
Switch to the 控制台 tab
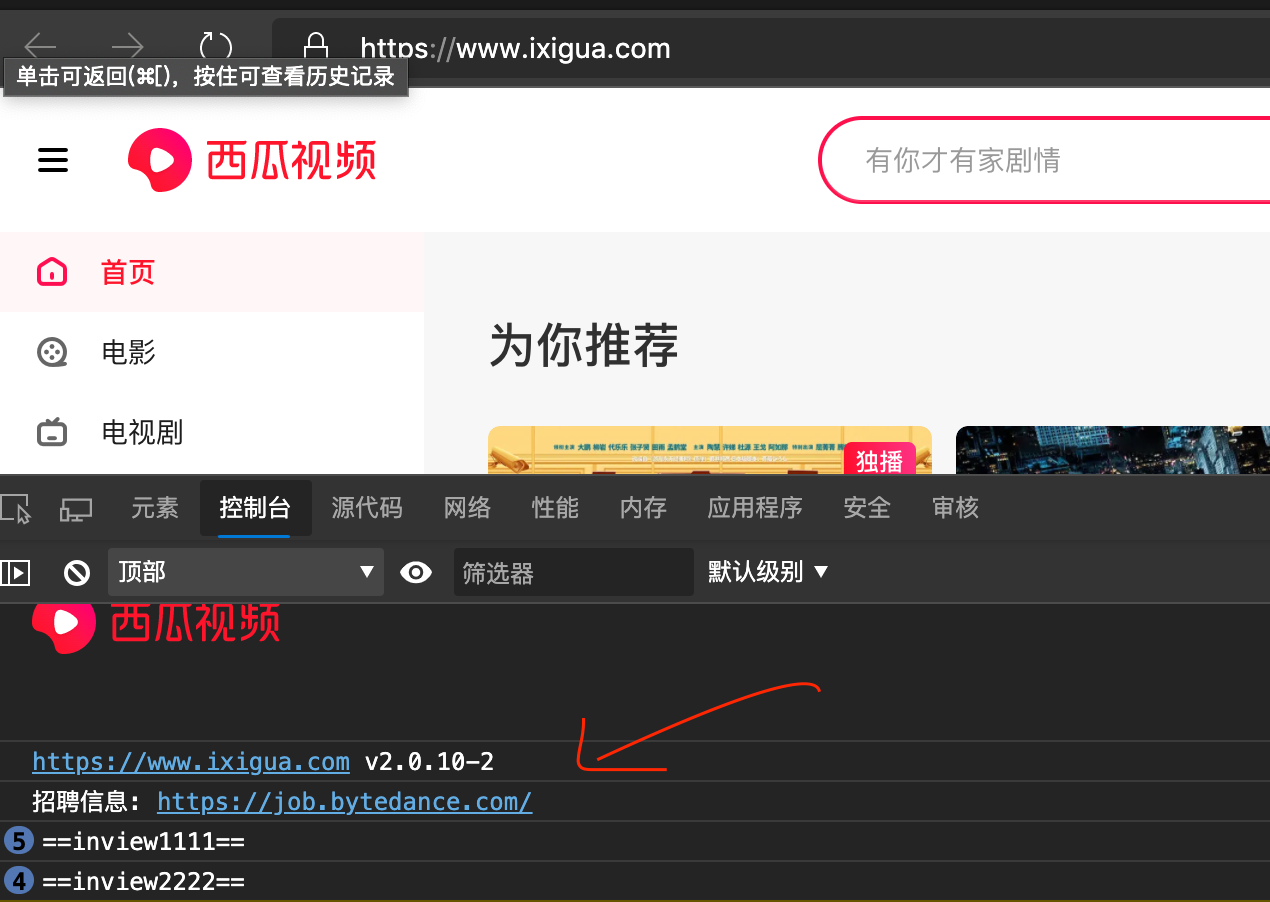[255, 508]
